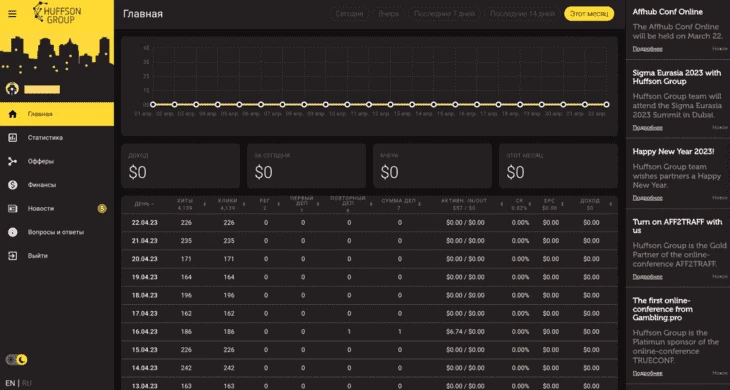Viewport: 730px width, 390px height.
Task: Click the date 21.04.23 row
Action: 370,241
